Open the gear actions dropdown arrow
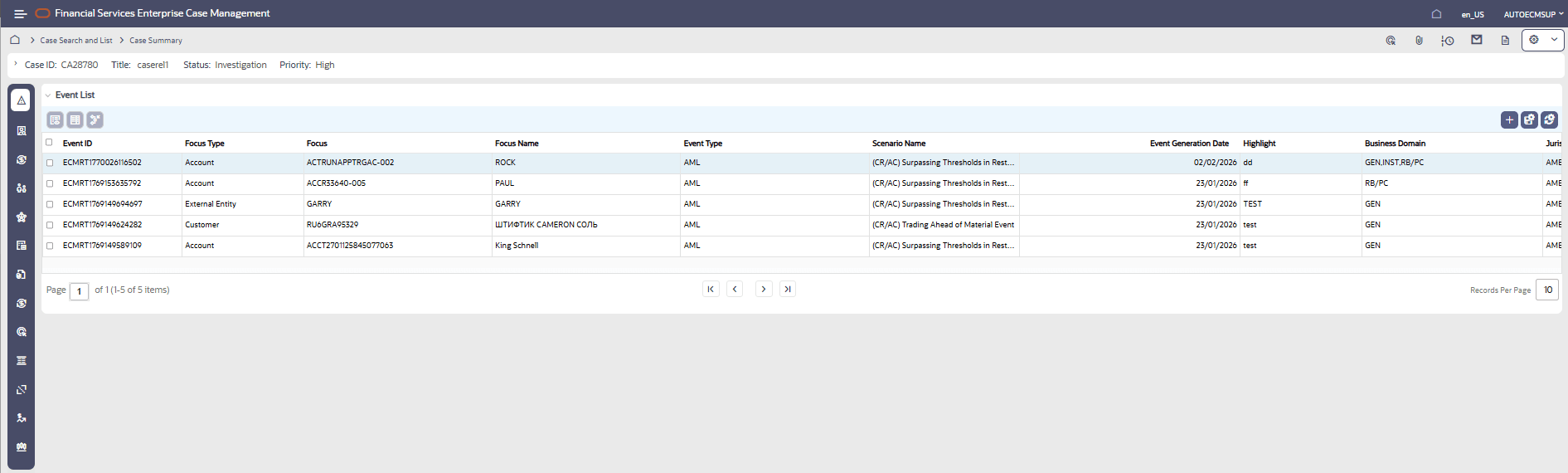 pos(1554,40)
